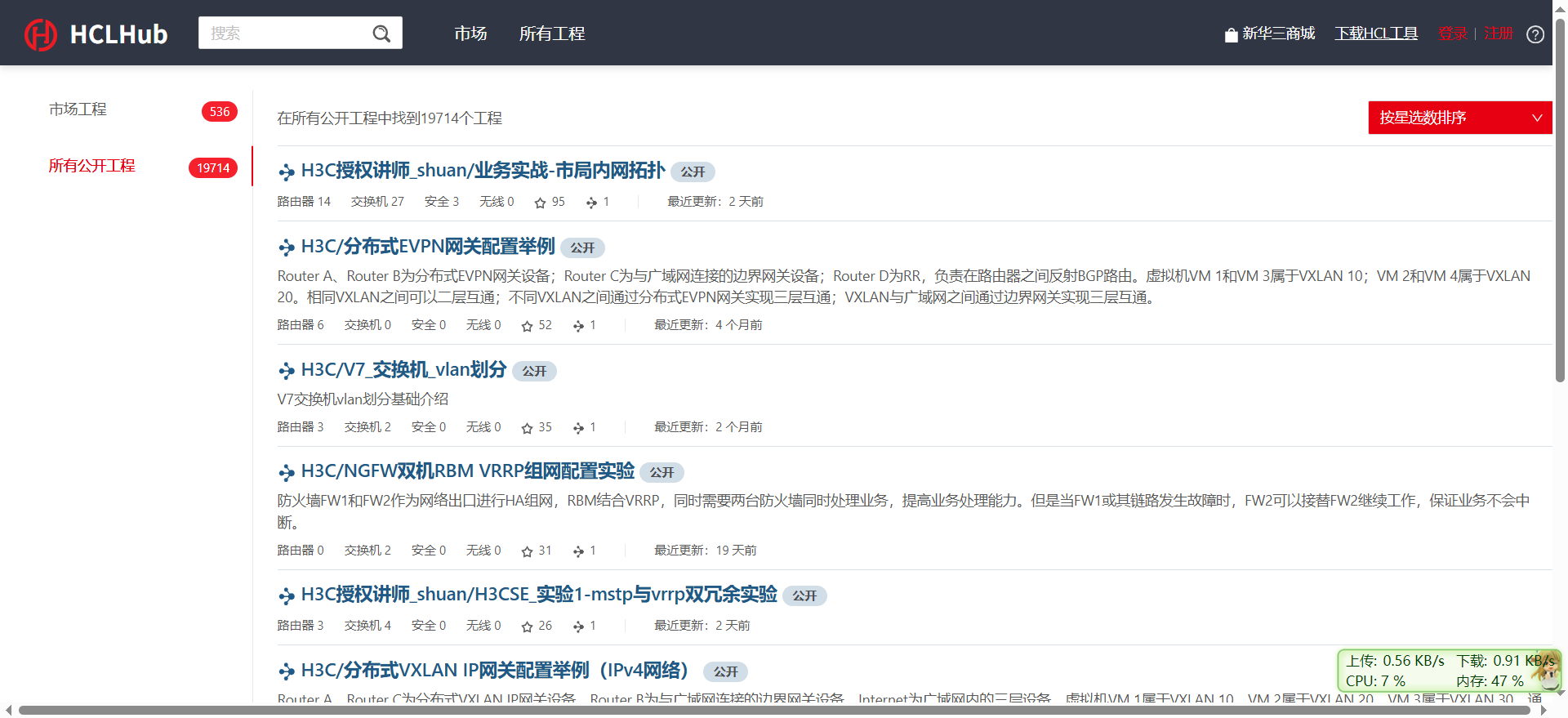This screenshot has height=718, width=1568.
Task: Open the 所有工程 nav menu
Action: click(552, 33)
